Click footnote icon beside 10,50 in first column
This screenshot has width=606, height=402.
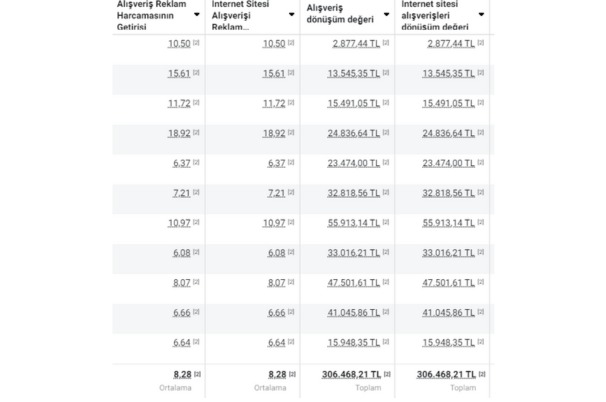coord(196,43)
